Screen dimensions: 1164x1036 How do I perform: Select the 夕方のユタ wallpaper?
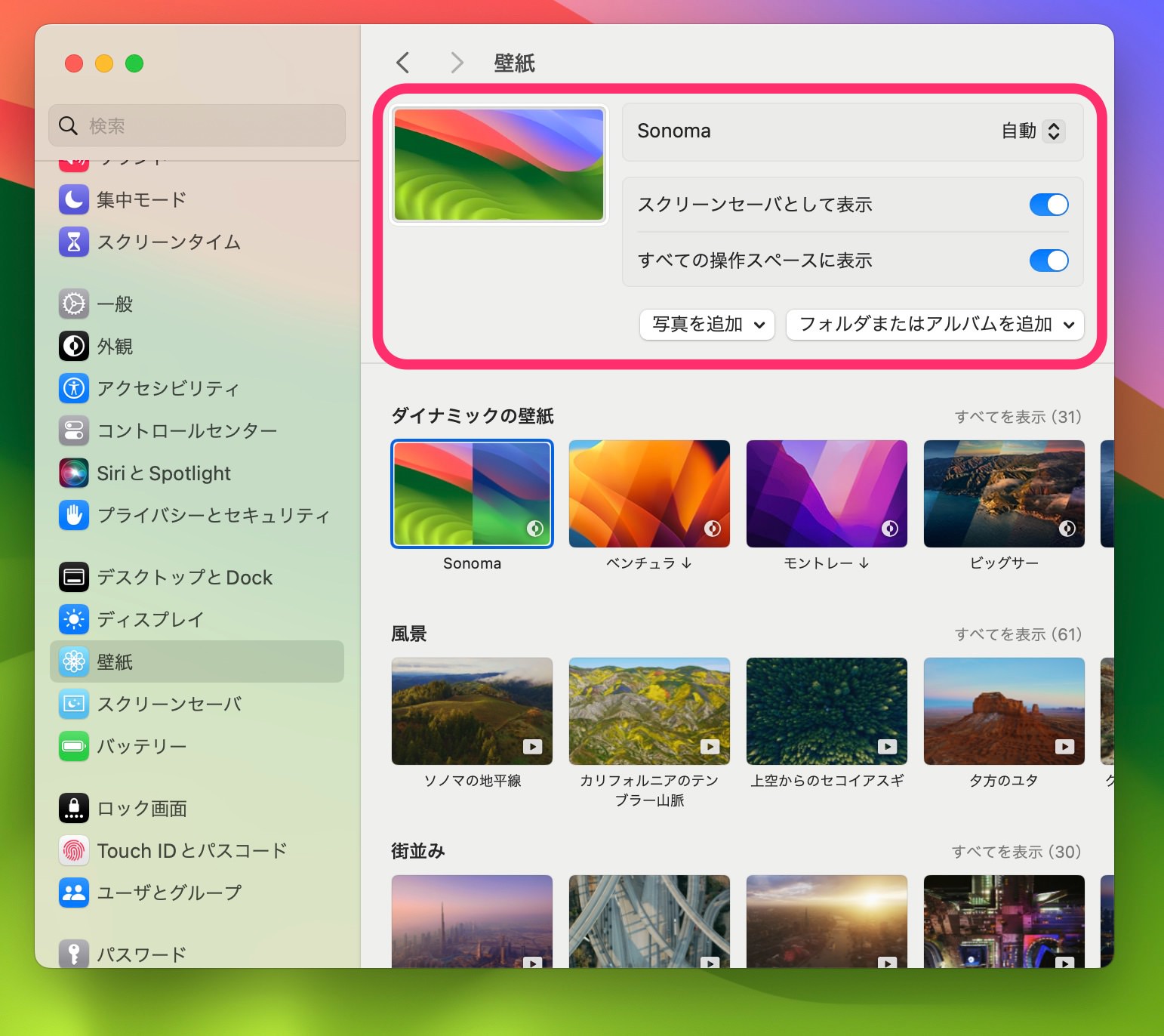(x=1004, y=711)
